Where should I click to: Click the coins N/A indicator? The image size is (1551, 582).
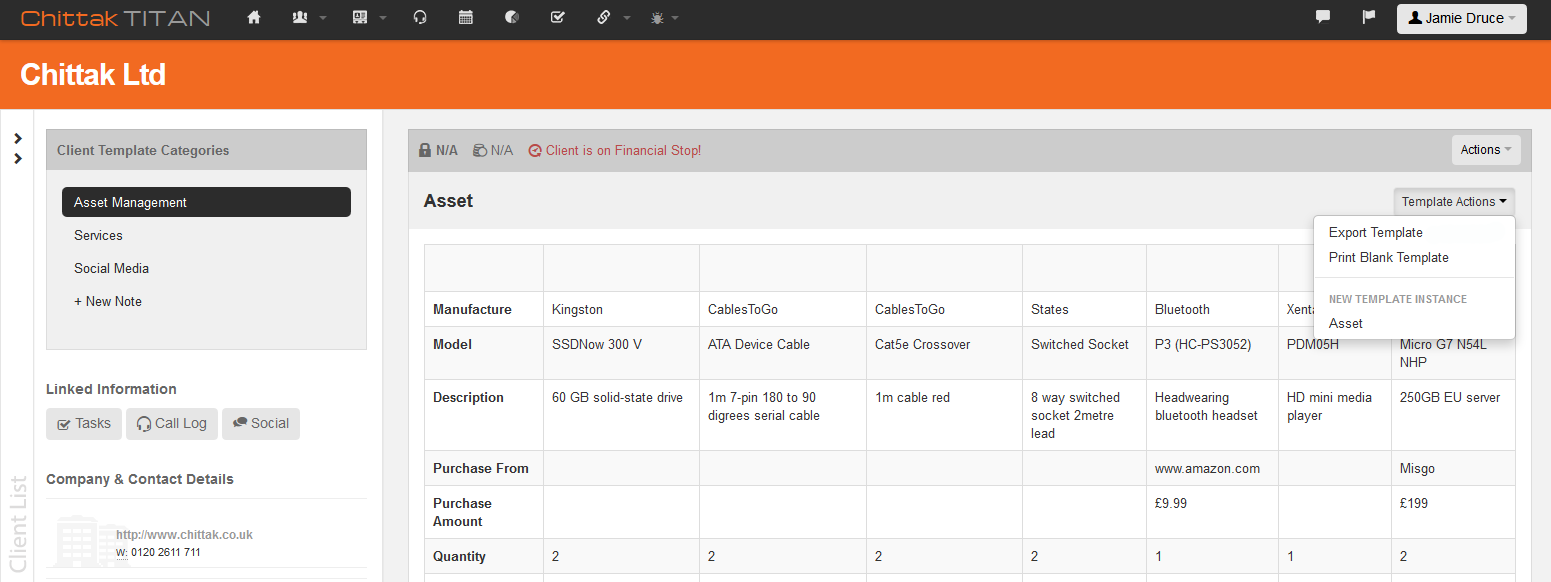tap(493, 150)
